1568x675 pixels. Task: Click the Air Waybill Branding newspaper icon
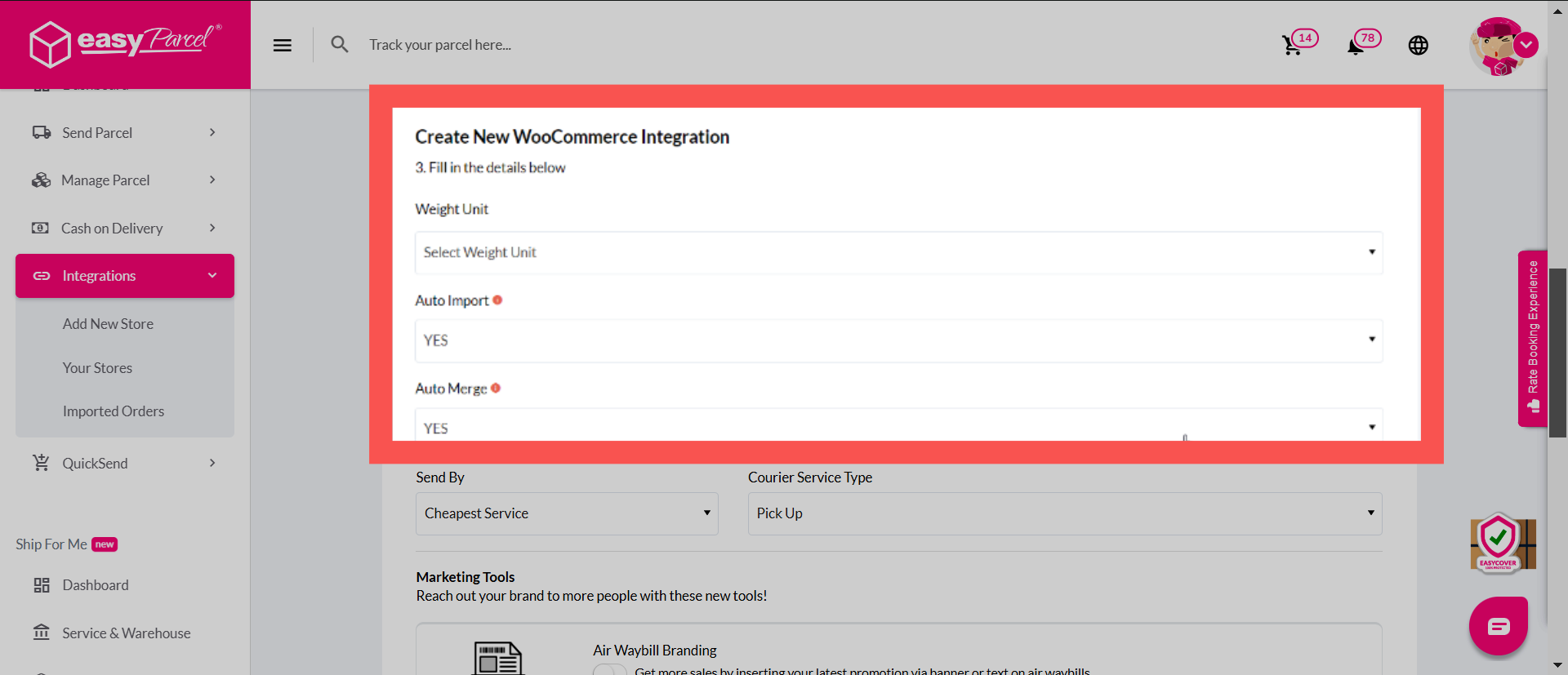click(x=498, y=658)
